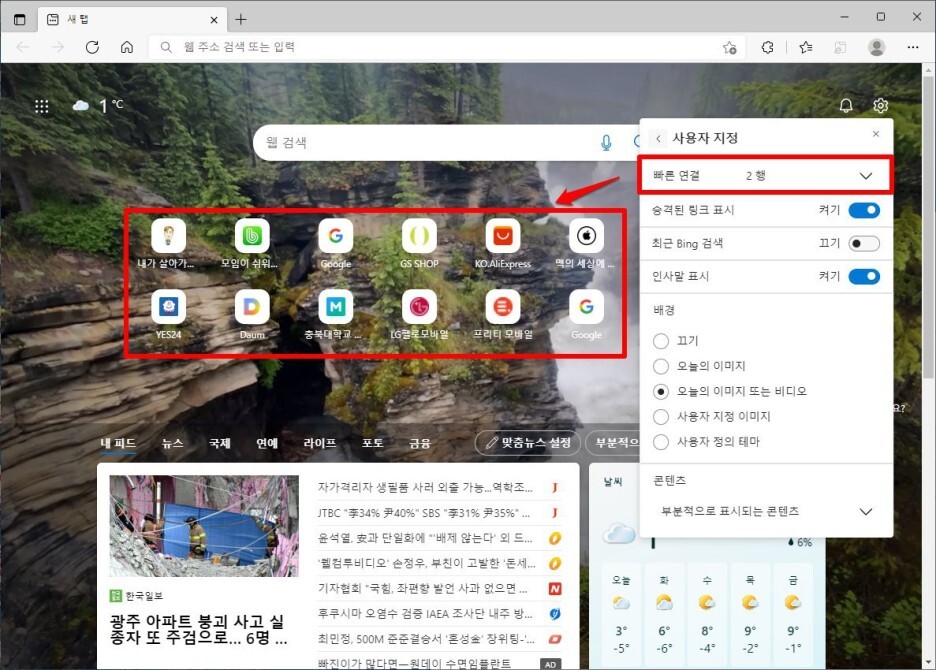Viewport: 936px width, 670px height.
Task: Open notifications bell icon
Action: pyautogui.click(x=846, y=106)
